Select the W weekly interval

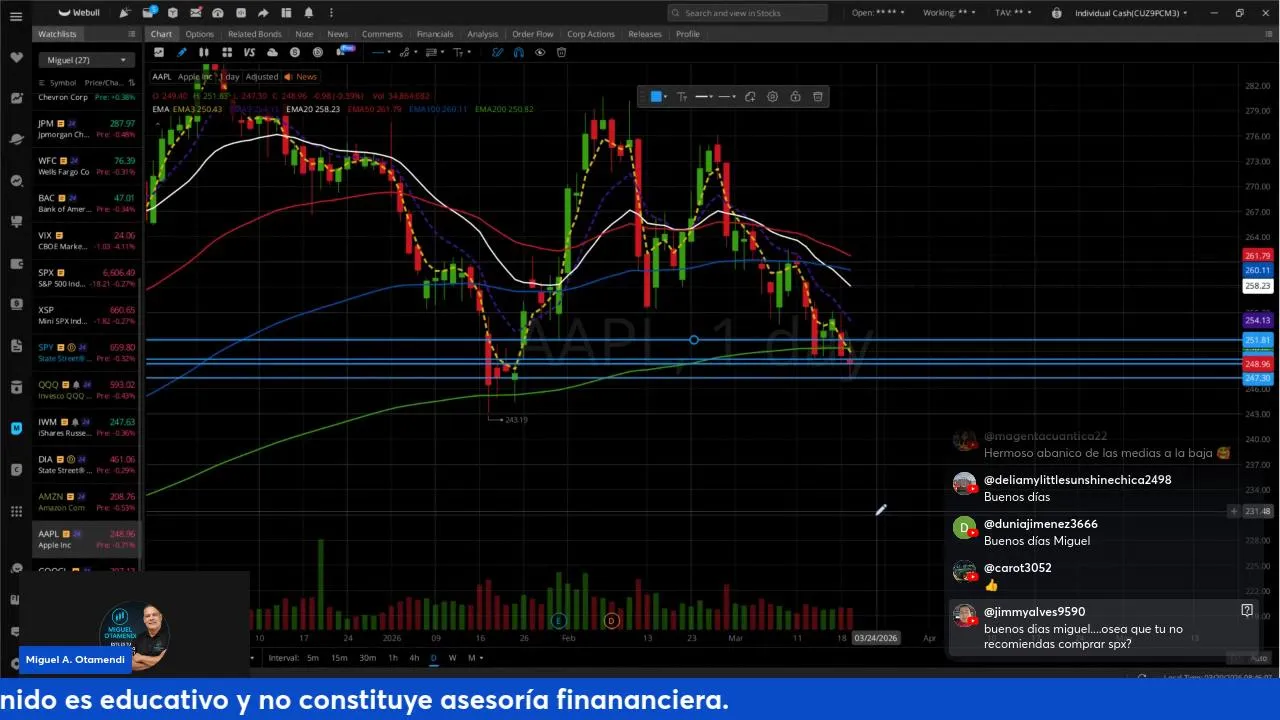(x=452, y=657)
